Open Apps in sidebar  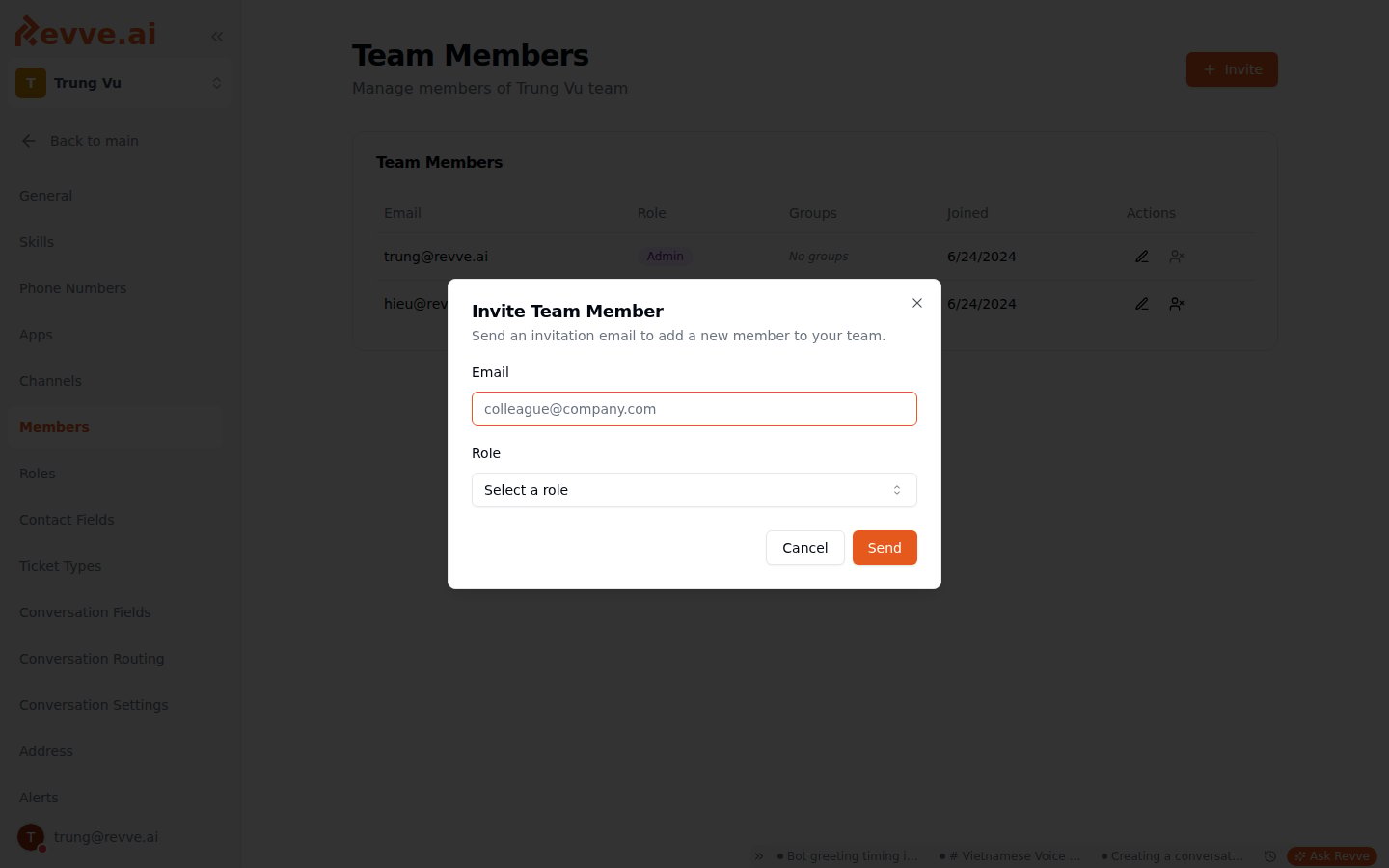(x=115, y=335)
